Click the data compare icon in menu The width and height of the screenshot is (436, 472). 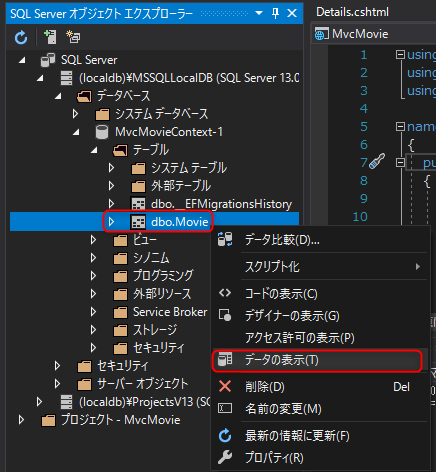(225, 240)
